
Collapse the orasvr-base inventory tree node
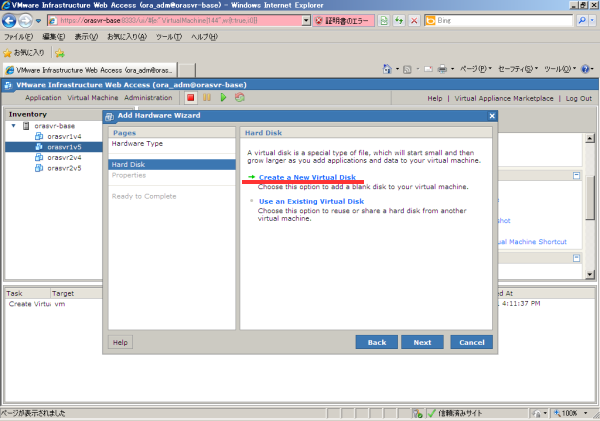(x=13, y=126)
